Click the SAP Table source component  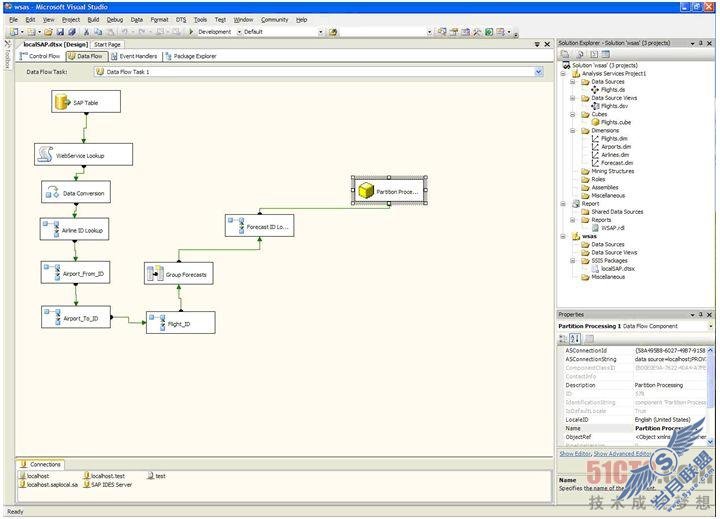click(86, 102)
